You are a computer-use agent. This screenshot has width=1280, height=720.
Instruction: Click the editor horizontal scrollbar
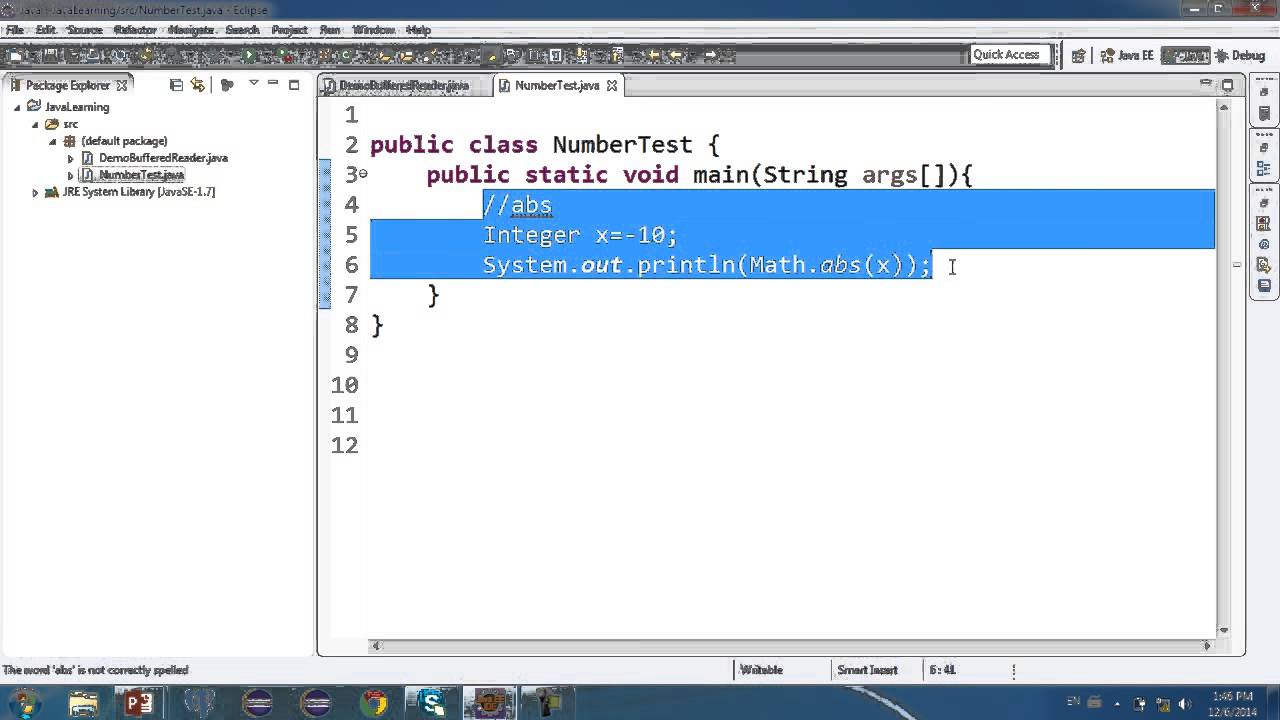click(790, 646)
